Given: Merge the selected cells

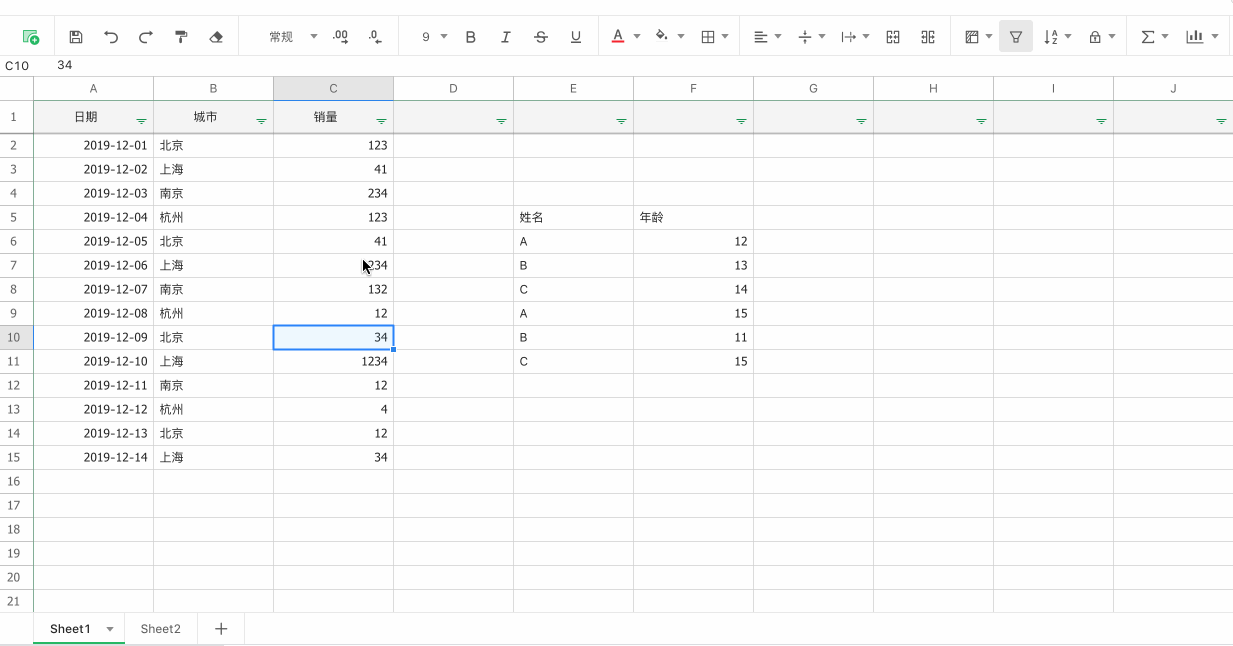Looking at the screenshot, I should [894, 37].
